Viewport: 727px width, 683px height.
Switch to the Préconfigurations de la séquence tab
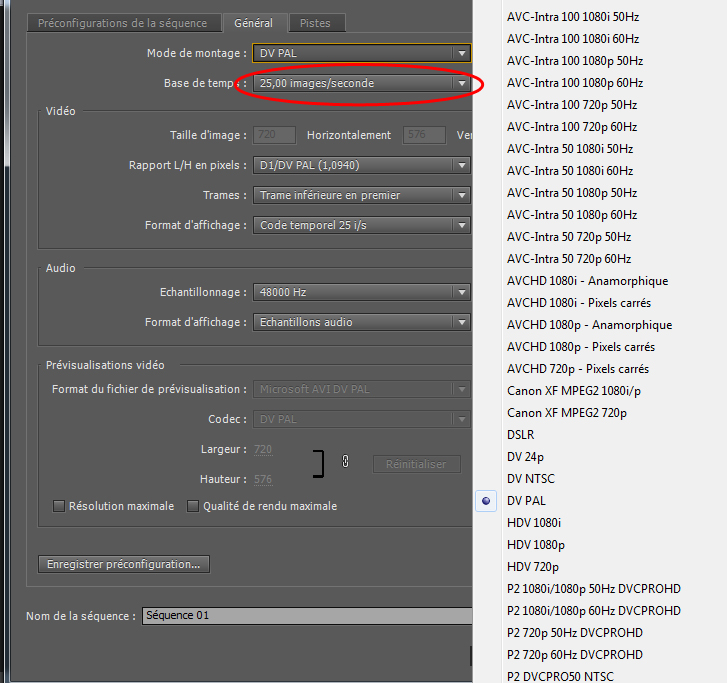point(124,23)
